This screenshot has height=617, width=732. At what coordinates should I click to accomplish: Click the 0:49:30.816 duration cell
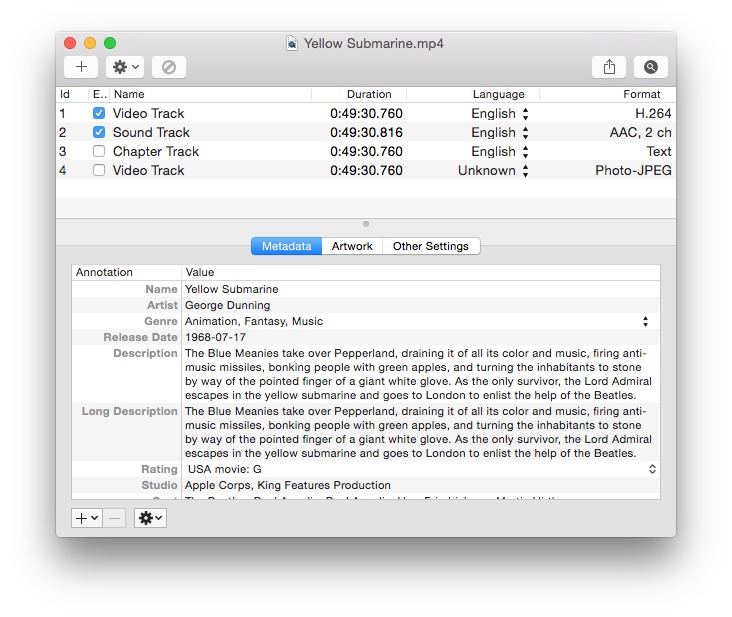coord(366,133)
